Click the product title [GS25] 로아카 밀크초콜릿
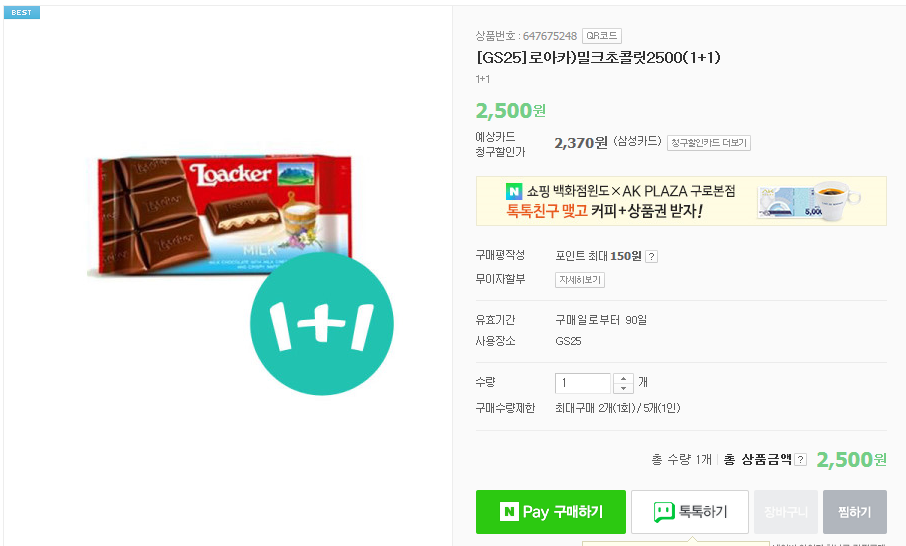This screenshot has height=546, width=906. (x=598, y=58)
